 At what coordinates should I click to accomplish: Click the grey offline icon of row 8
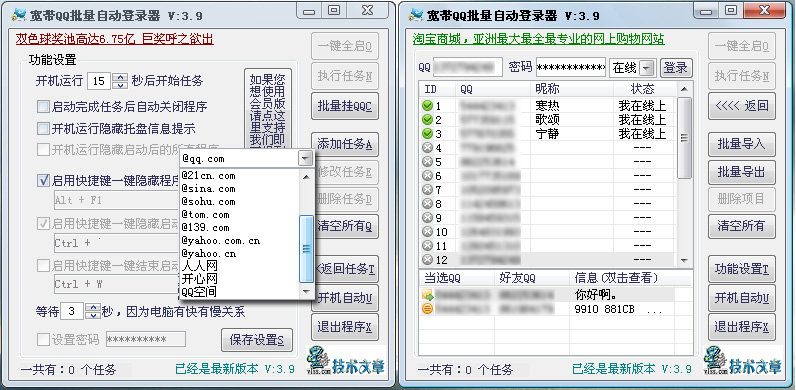427,204
